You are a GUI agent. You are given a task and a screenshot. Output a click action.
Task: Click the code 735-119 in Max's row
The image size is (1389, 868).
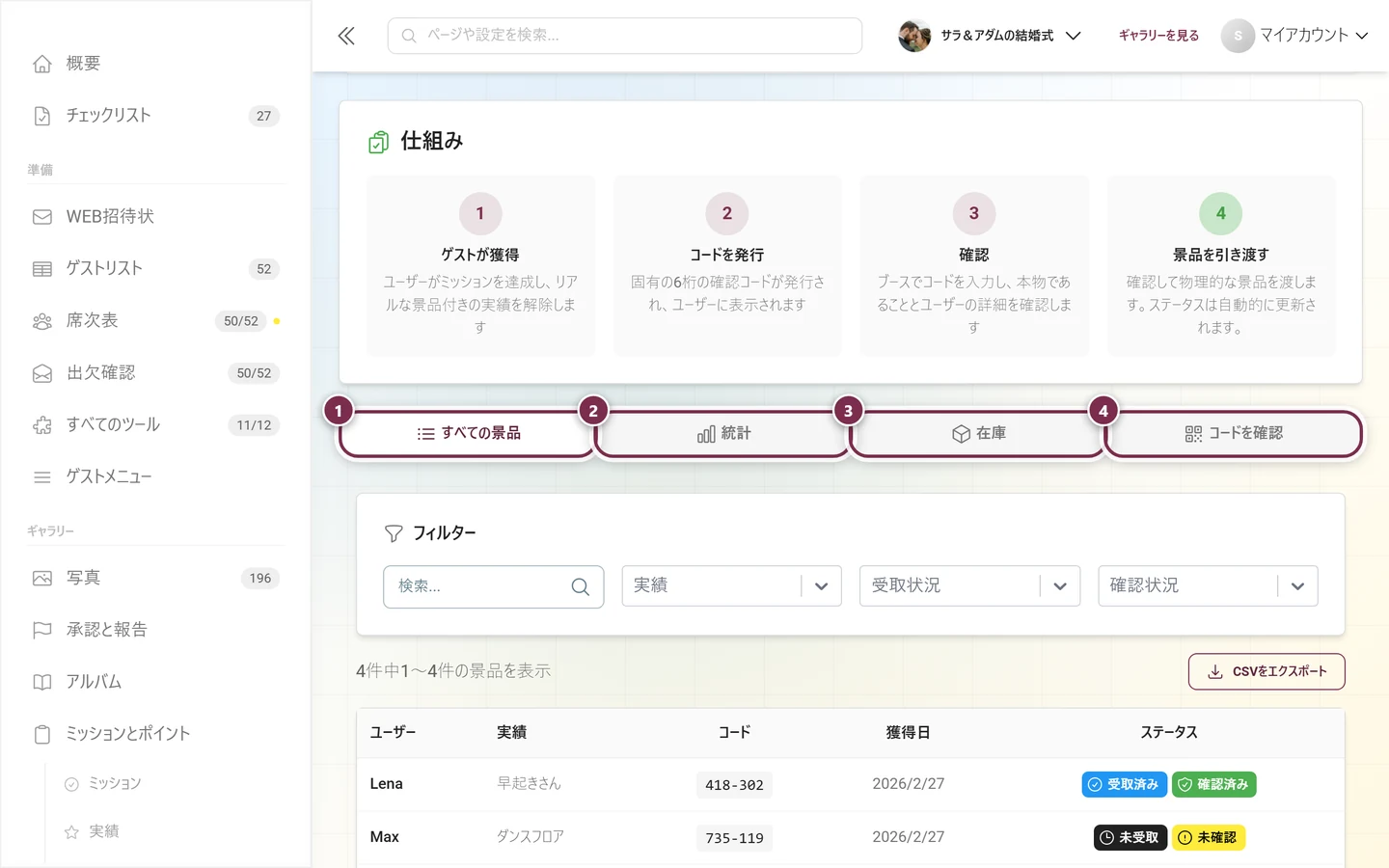(x=734, y=838)
